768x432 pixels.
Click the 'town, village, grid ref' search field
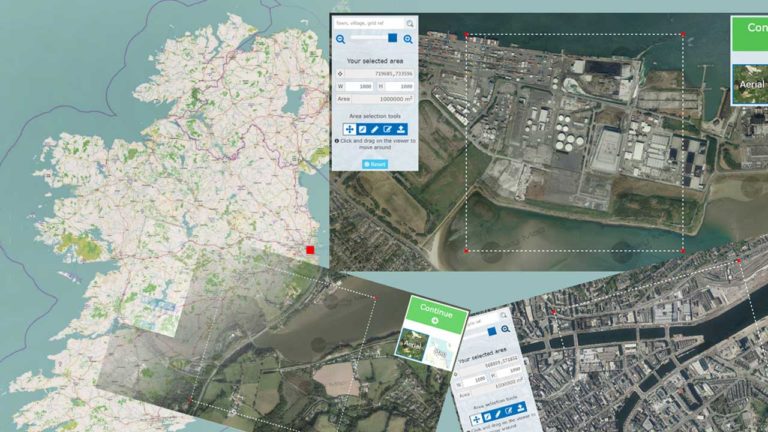click(x=369, y=23)
